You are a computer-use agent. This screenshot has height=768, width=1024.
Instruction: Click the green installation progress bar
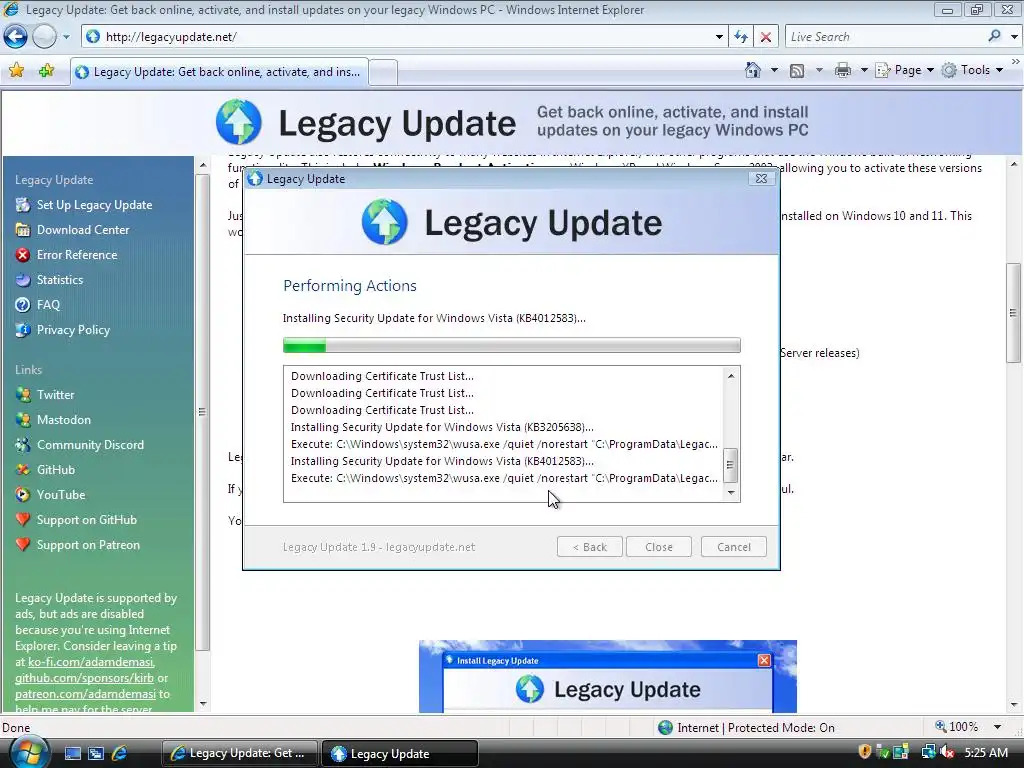pyautogui.click(x=511, y=345)
